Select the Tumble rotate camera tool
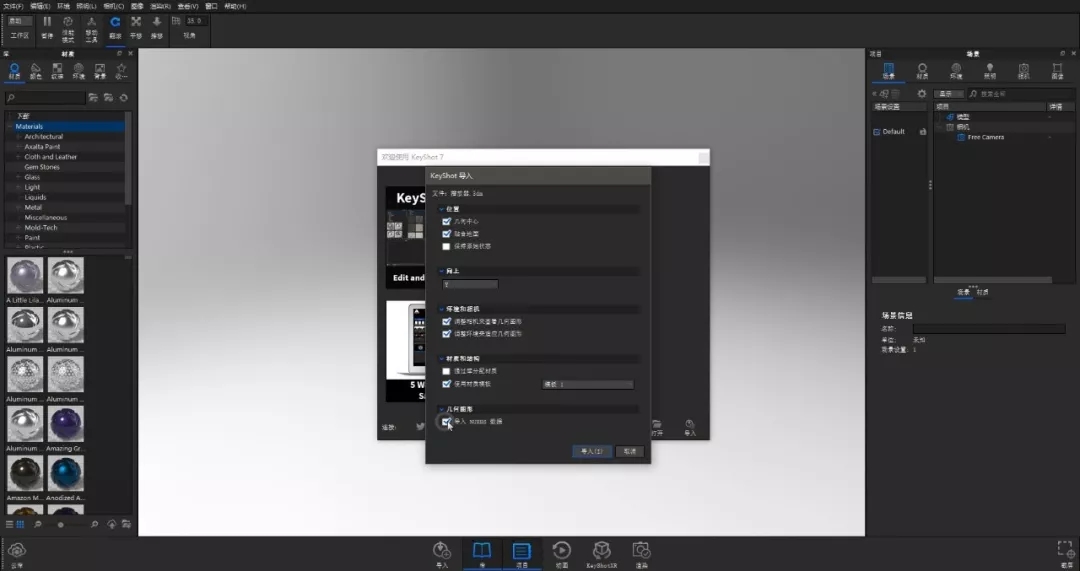 115,22
